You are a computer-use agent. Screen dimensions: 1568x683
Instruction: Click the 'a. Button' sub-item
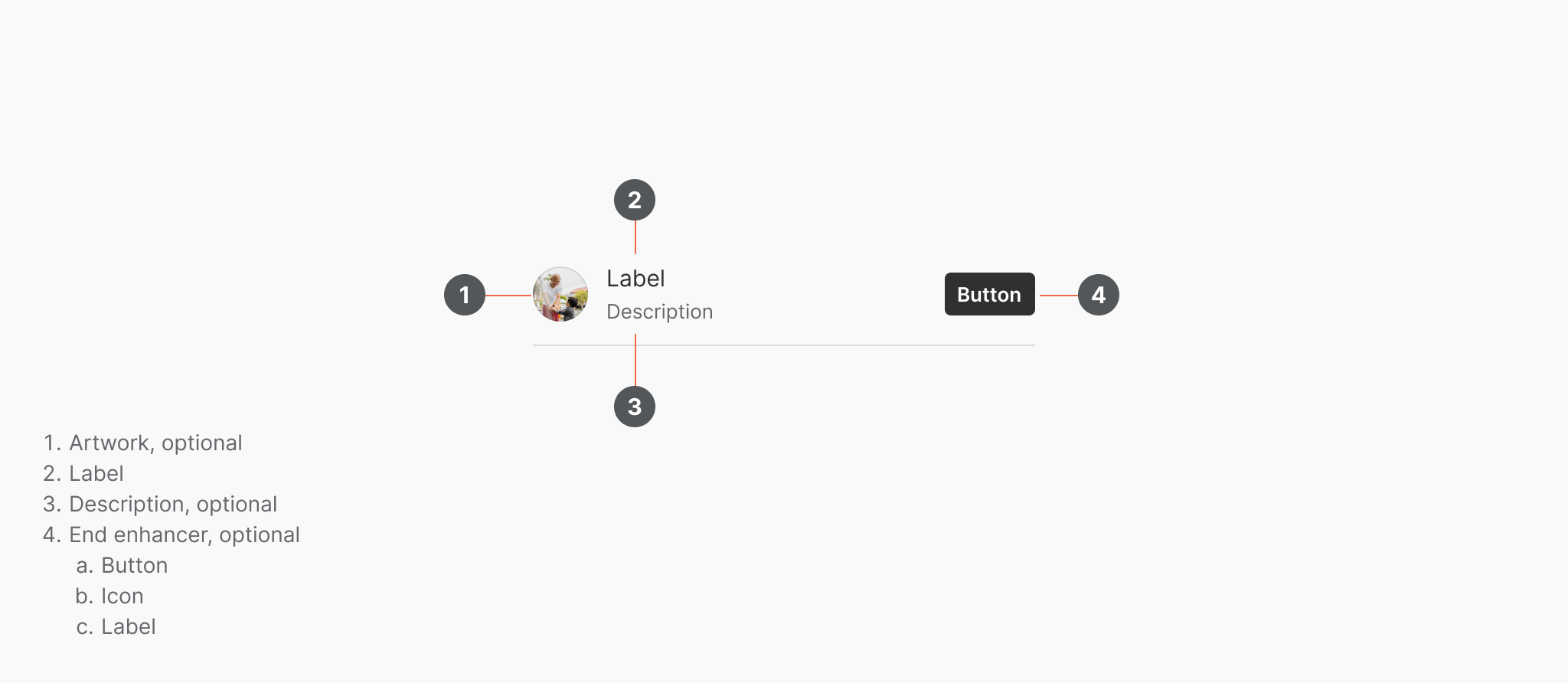pyautogui.click(x=122, y=565)
